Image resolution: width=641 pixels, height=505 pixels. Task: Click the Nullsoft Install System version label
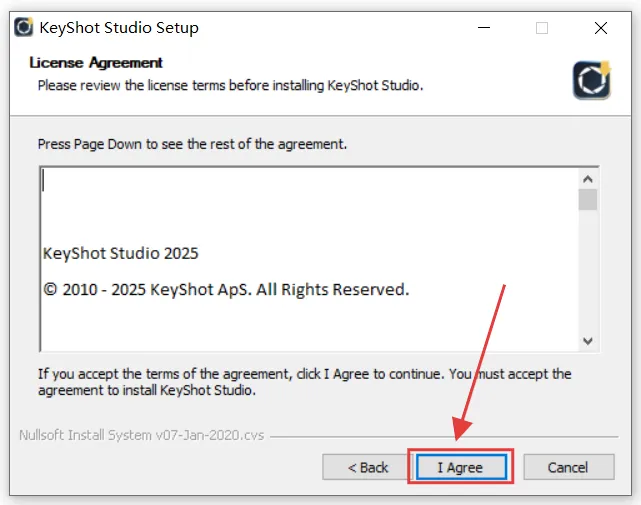coord(141,436)
